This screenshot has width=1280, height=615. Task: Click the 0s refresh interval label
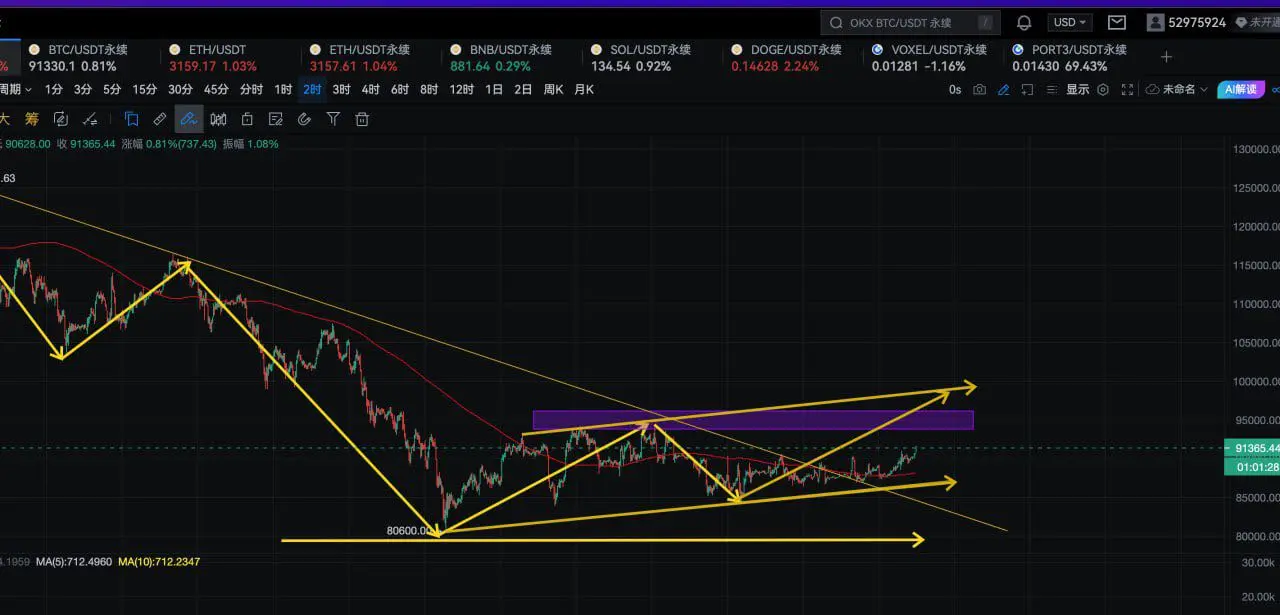coord(955,89)
